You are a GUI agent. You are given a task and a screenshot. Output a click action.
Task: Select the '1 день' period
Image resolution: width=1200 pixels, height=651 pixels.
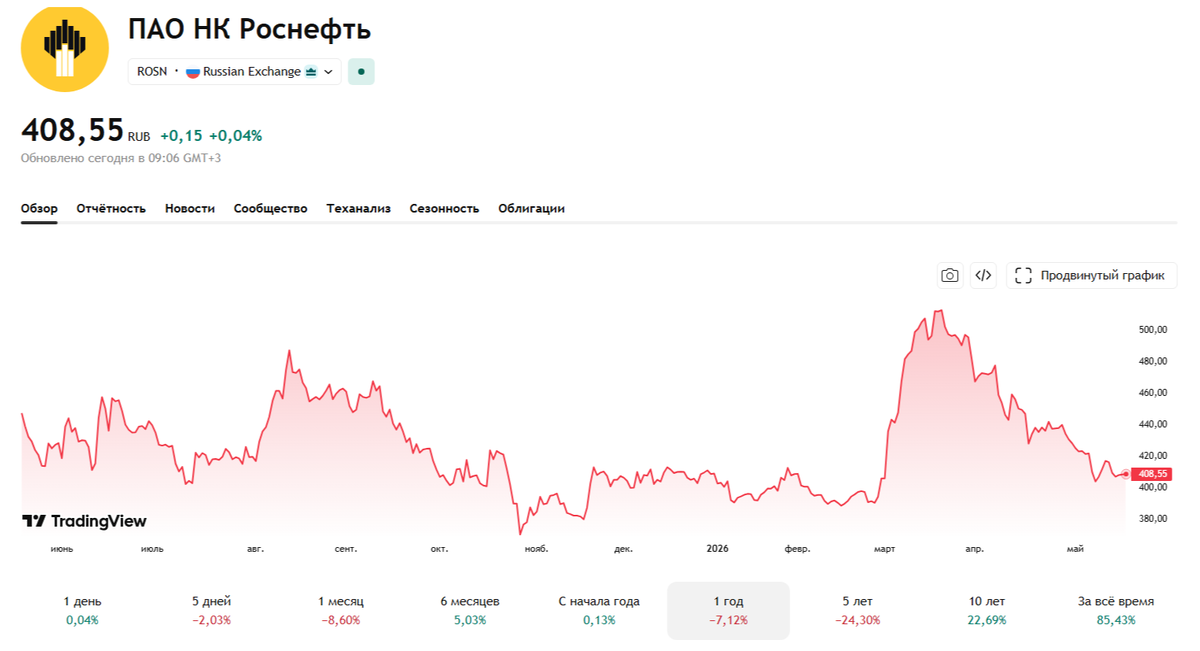point(82,610)
